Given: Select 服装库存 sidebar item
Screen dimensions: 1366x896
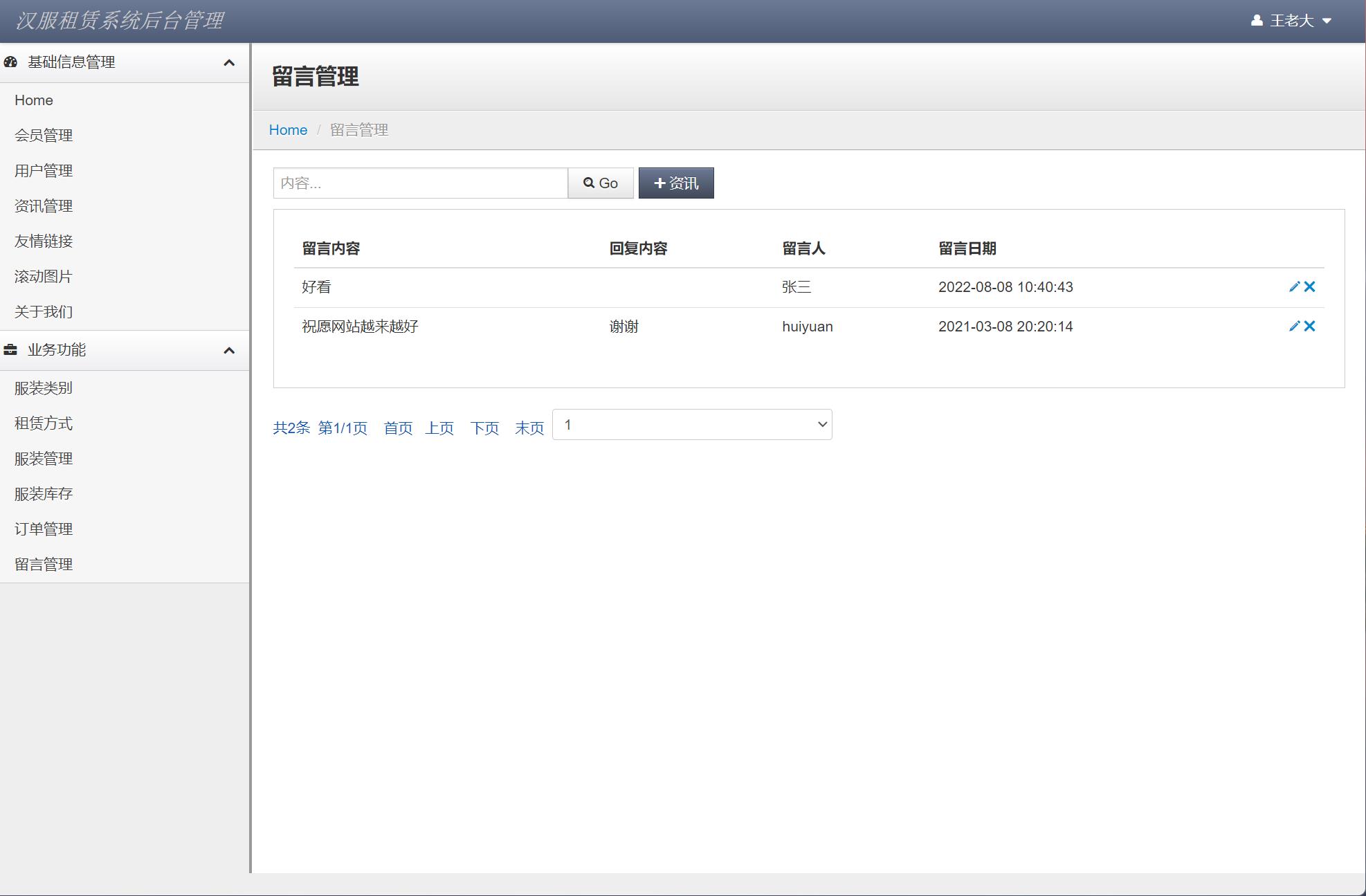Looking at the screenshot, I should (x=44, y=494).
